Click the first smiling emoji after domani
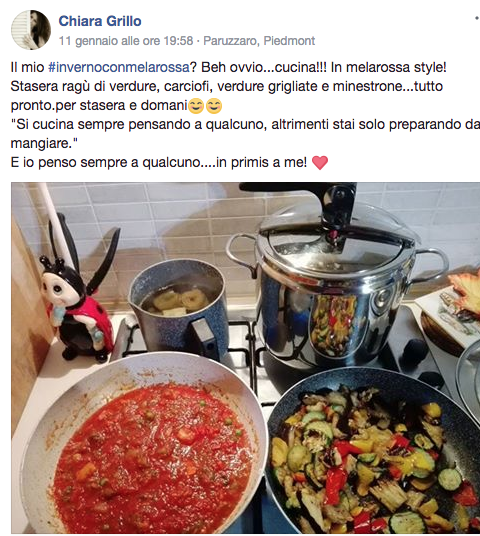This screenshot has width=480, height=536. coord(196,106)
